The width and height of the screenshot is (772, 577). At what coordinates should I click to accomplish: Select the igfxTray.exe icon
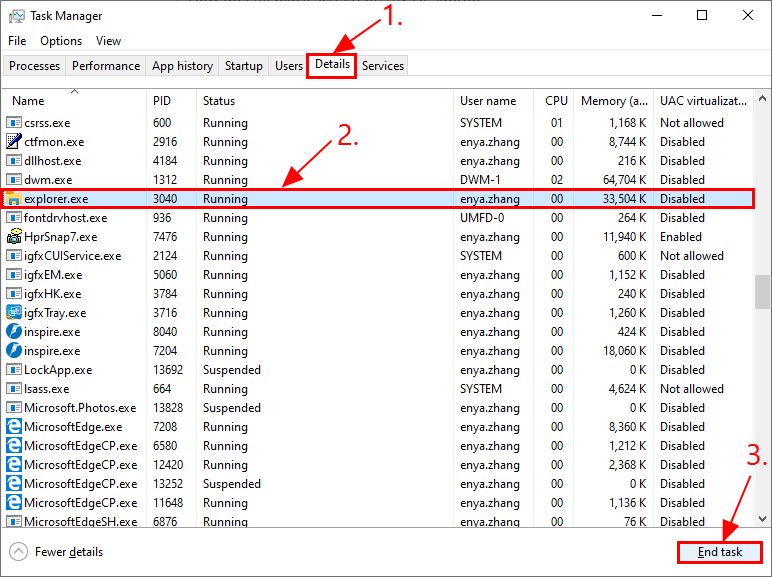tap(14, 313)
